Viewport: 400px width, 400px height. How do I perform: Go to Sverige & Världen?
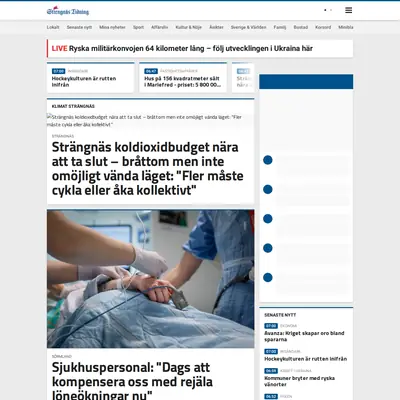point(249,27)
